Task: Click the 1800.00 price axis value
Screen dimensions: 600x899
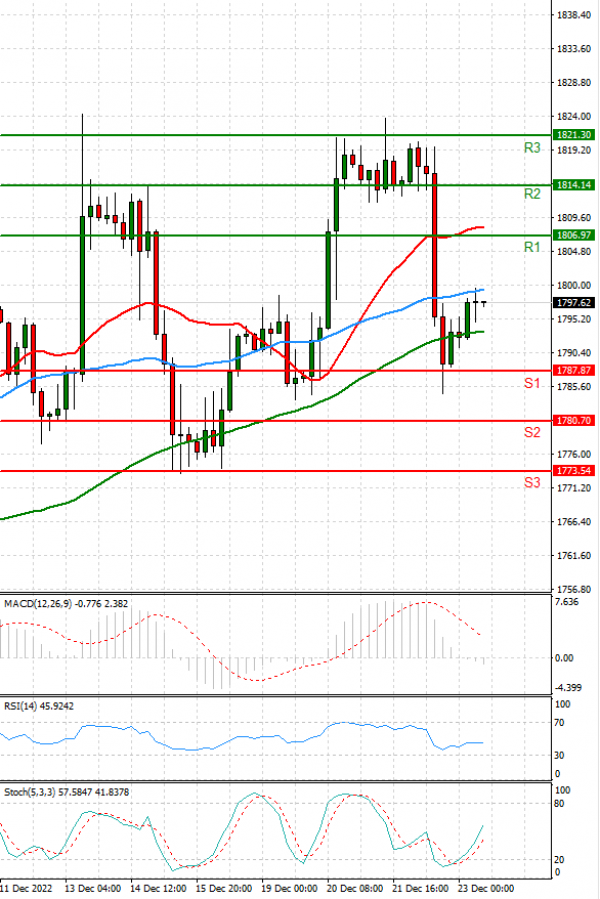Action: coord(574,286)
